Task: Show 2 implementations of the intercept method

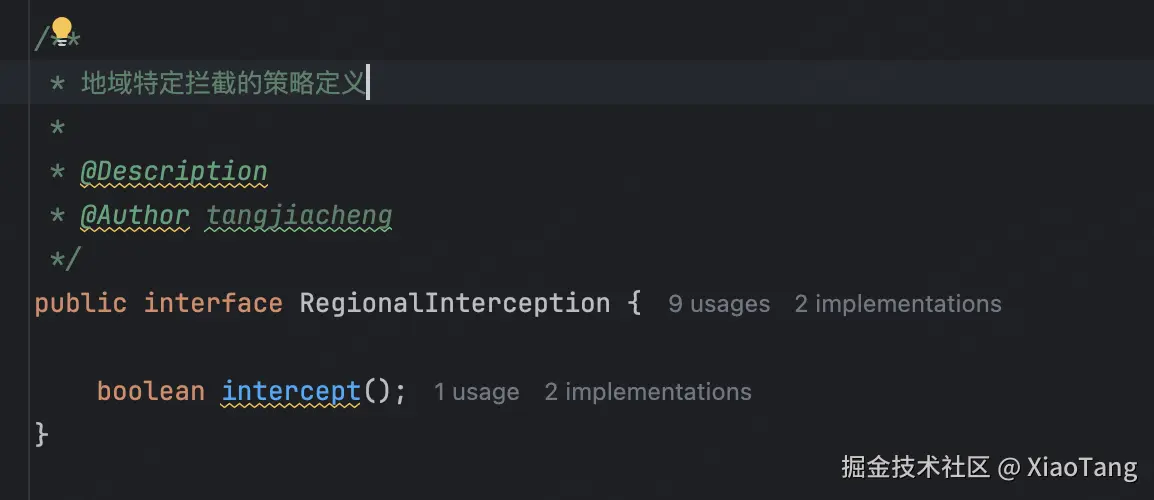Action: click(647, 392)
